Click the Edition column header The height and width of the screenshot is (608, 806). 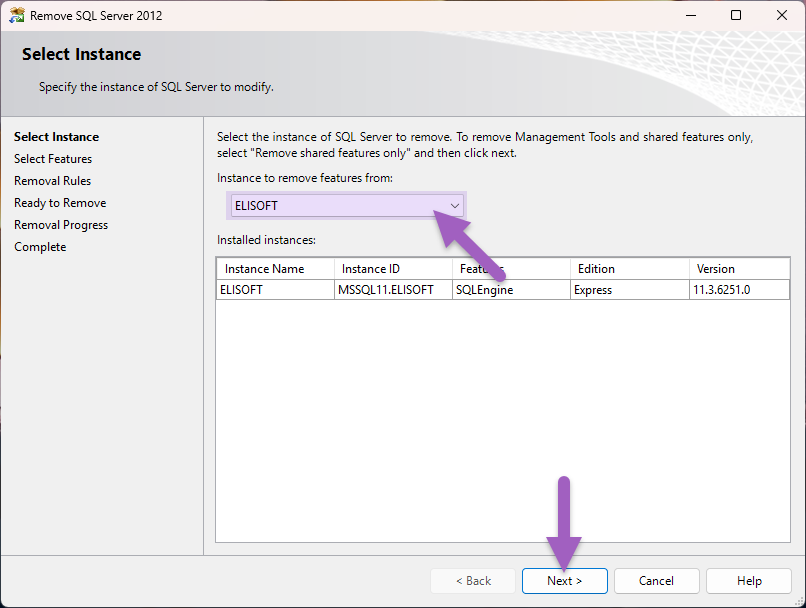tap(630, 269)
